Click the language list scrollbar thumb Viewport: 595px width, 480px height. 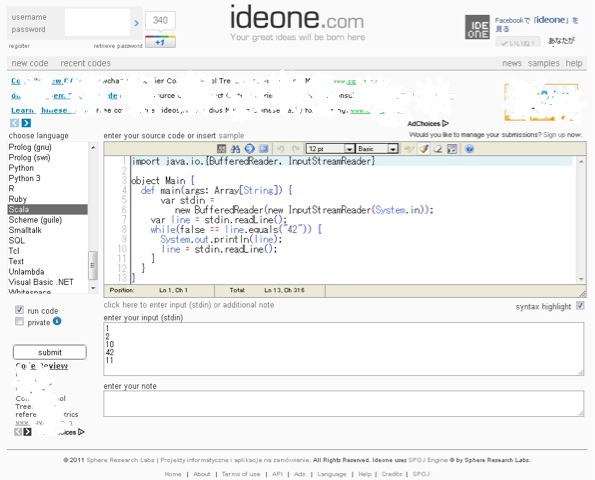(93, 265)
